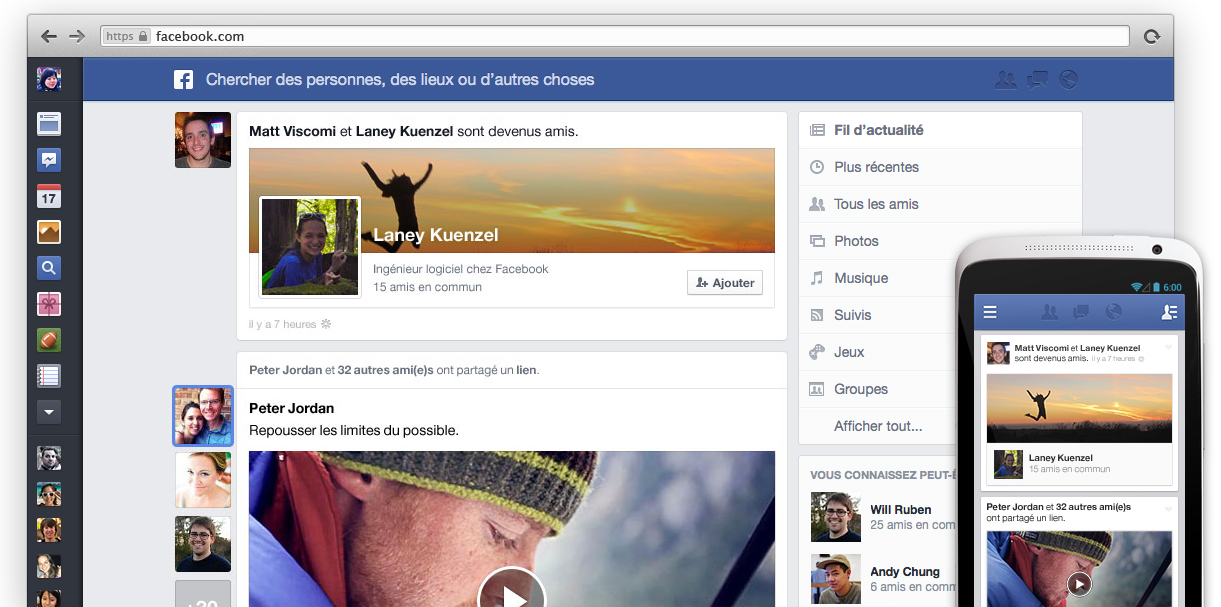Click the search field 'Chercher des personnes'
This screenshot has width=1221, height=607.
(x=400, y=80)
